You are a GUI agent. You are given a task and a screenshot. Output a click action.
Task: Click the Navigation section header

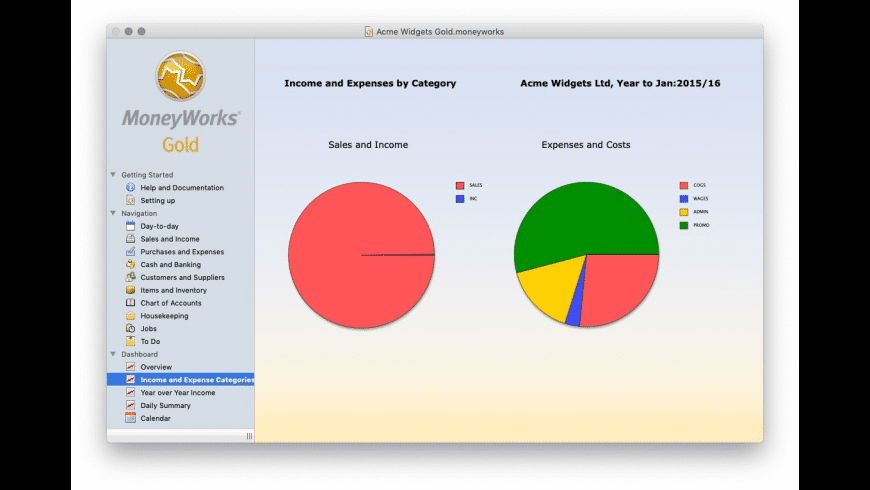(x=139, y=213)
